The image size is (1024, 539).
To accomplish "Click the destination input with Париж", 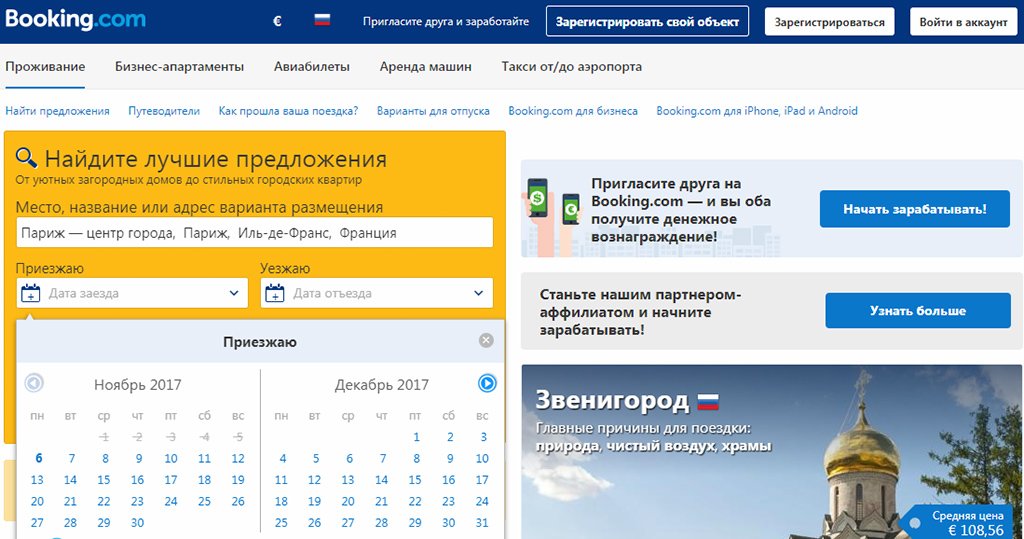I will pyautogui.click(x=254, y=233).
